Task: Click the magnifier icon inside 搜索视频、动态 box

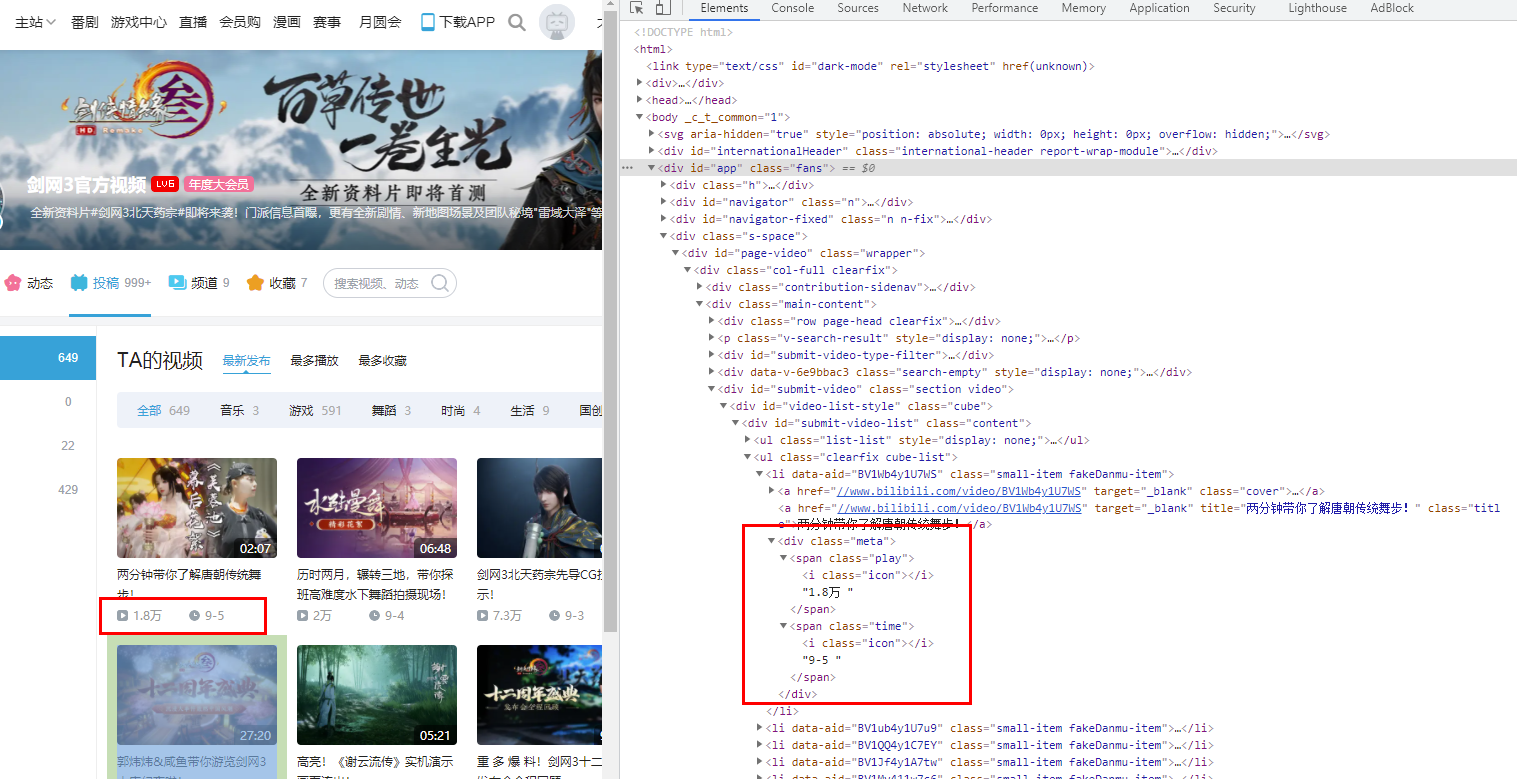Action: 440,283
